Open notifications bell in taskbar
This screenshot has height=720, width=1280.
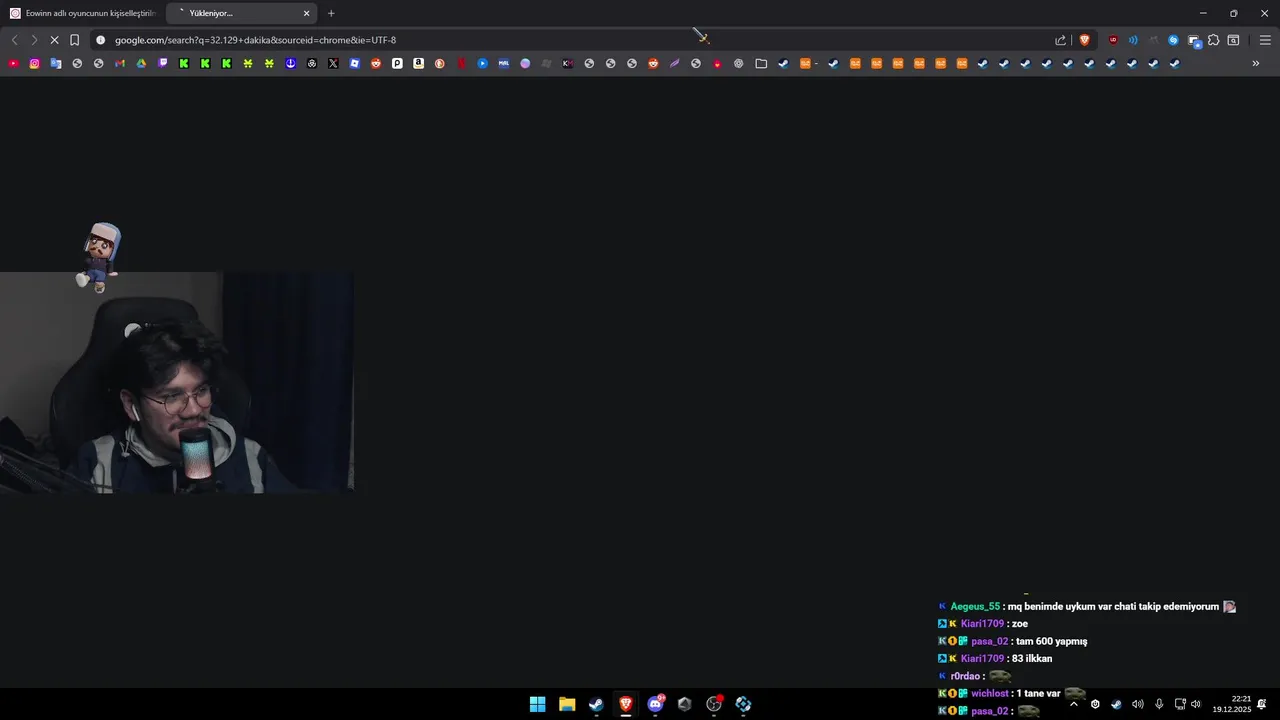(x=1262, y=704)
